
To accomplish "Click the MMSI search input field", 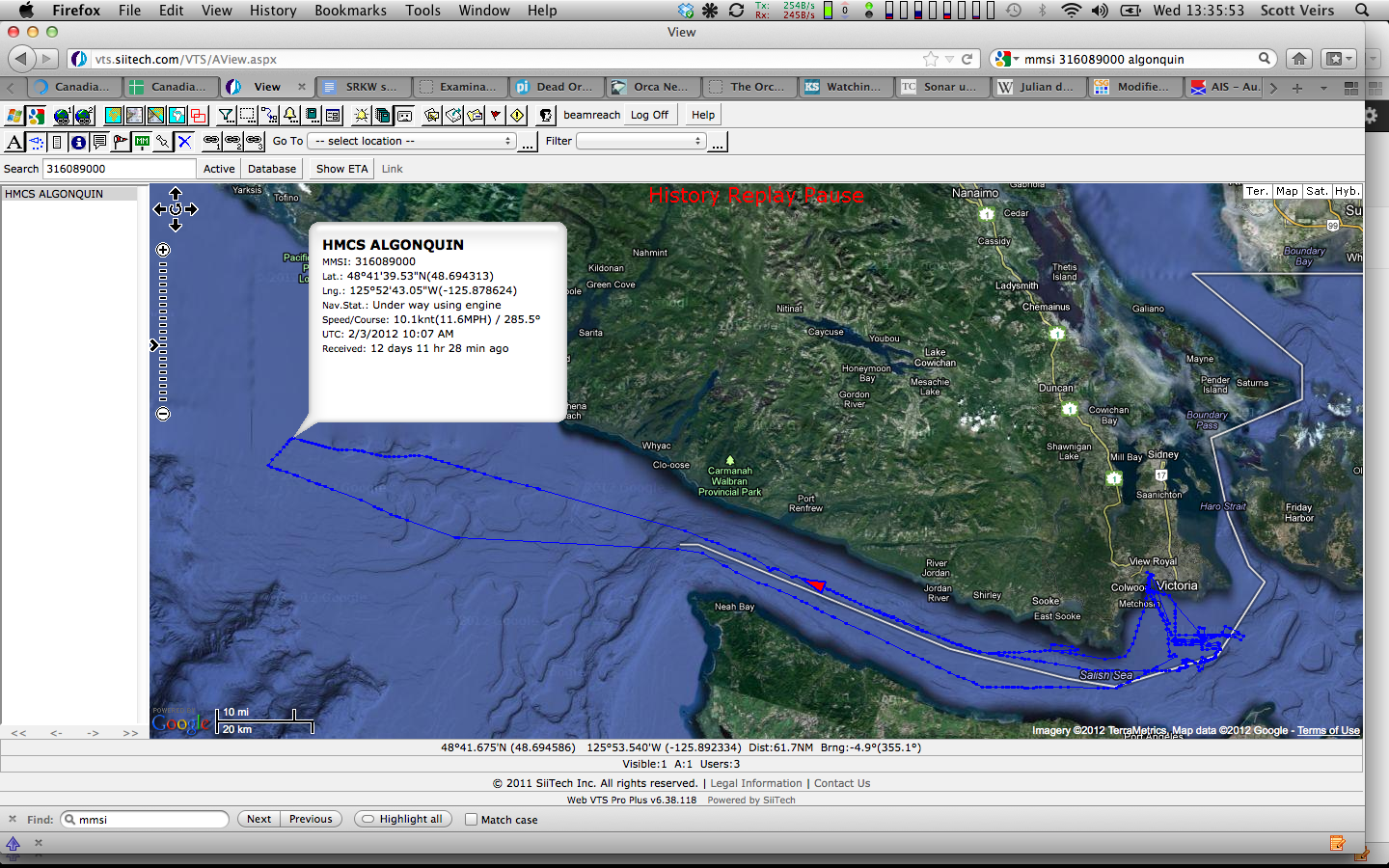I will (x=119, y=169).
